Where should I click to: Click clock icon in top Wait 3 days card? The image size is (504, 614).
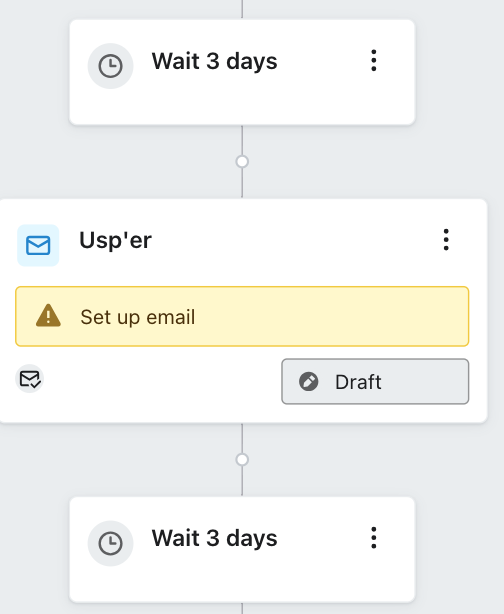coord(110,66)
